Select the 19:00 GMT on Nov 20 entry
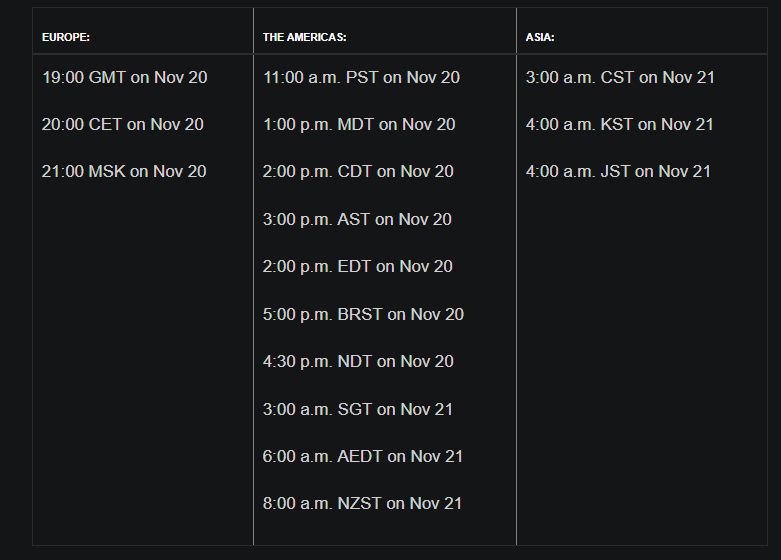The height and width of the screenshot is (560, 781). click(125, 77)
